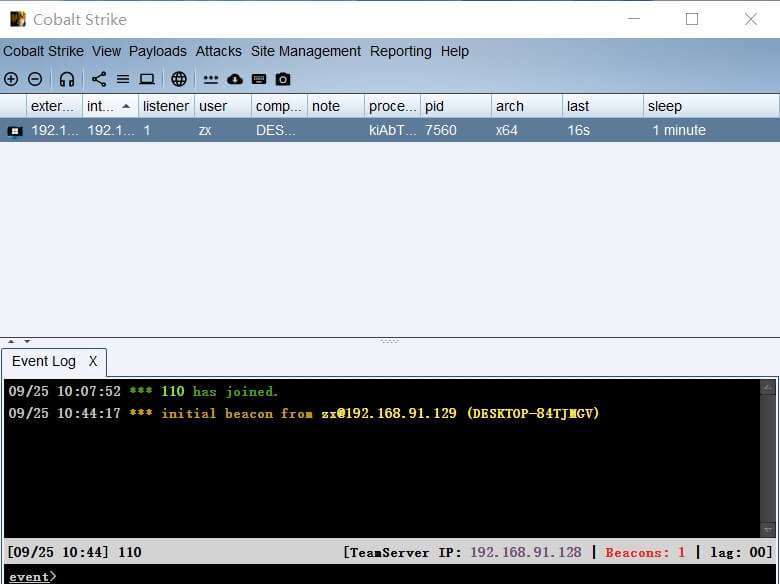Close the Event Log tab with X
The height and width of the screenshot is (584, 780).
click(93, 361)
